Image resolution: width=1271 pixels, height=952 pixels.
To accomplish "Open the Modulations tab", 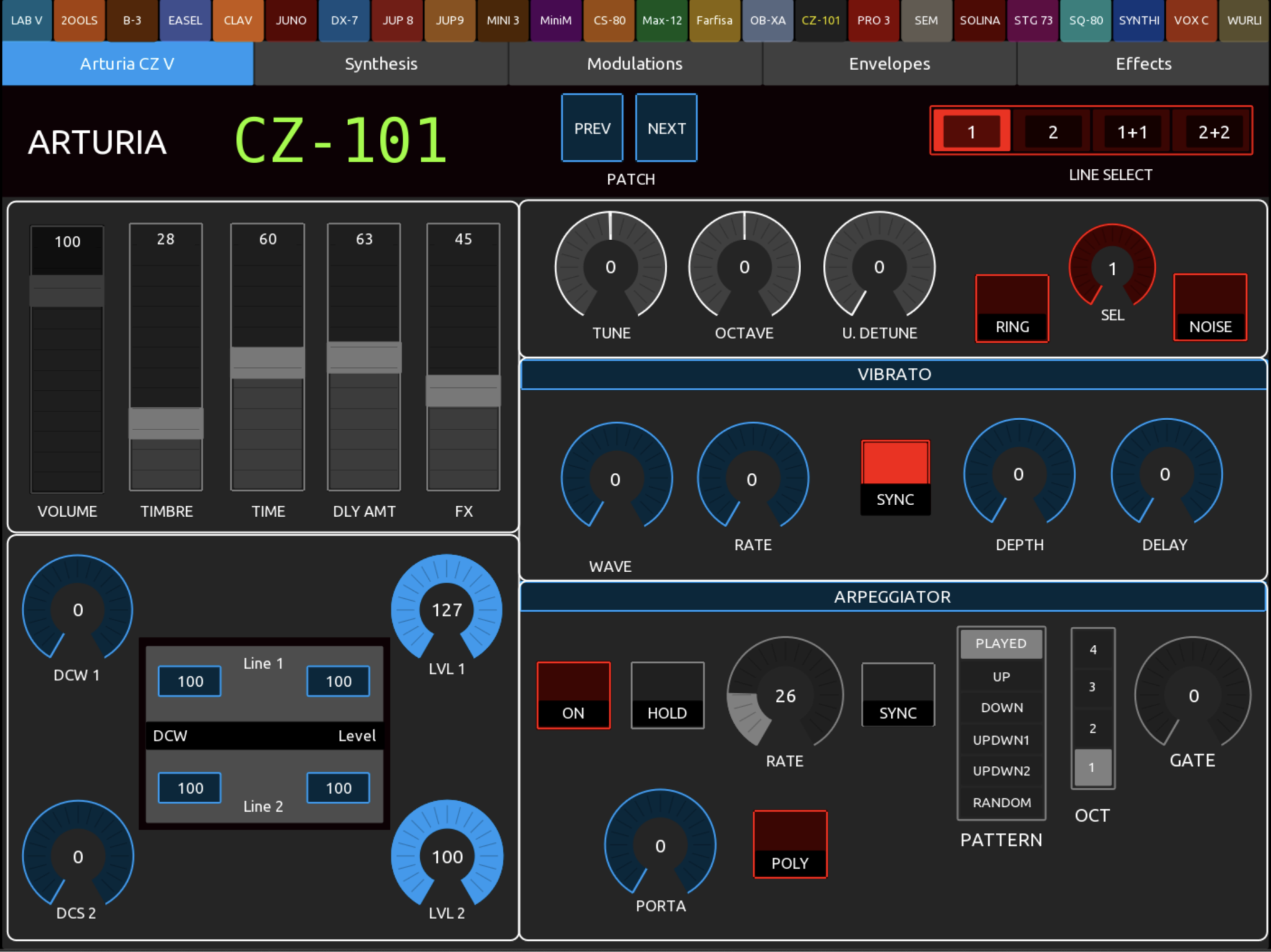I will [635, 63].
